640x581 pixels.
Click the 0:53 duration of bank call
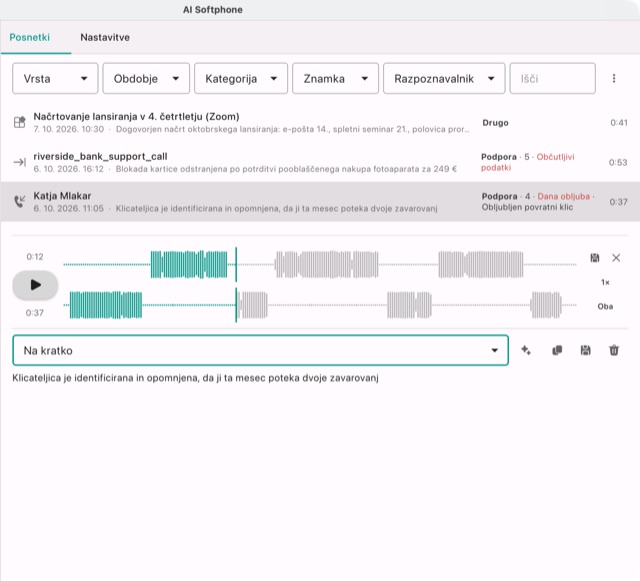coord(618,162)
